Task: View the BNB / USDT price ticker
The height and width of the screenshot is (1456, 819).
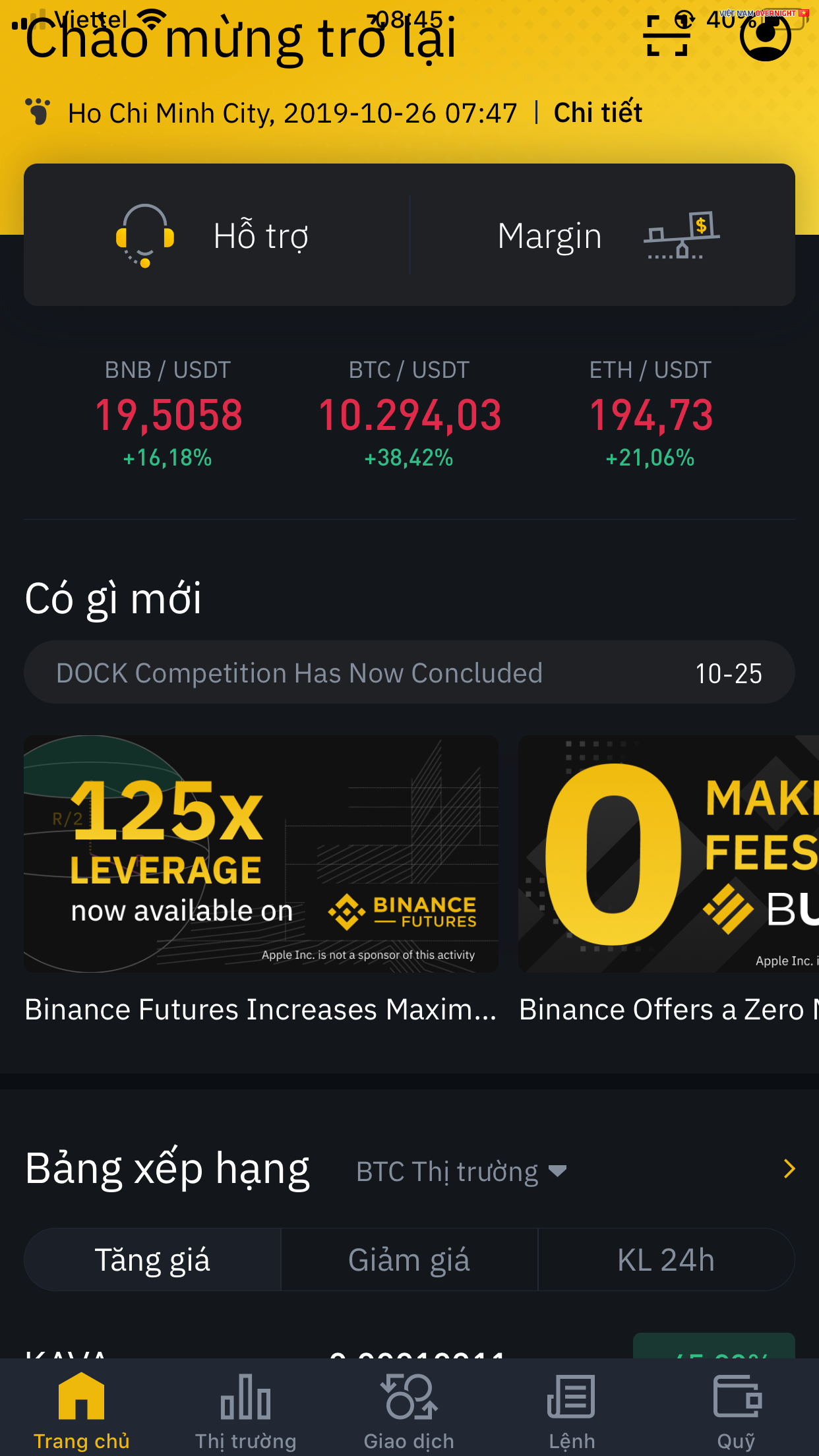Action: 168,413
